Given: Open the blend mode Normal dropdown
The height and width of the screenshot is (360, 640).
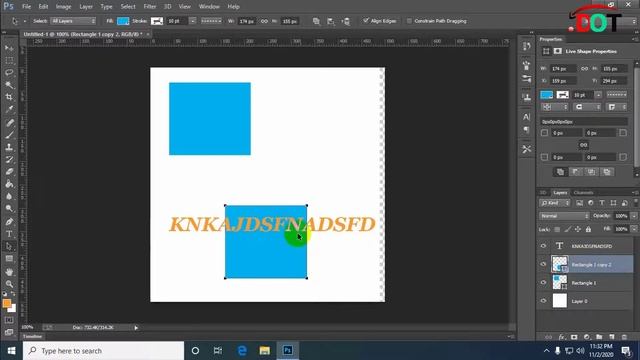Looking at the screenshot, I should [564, 216].
